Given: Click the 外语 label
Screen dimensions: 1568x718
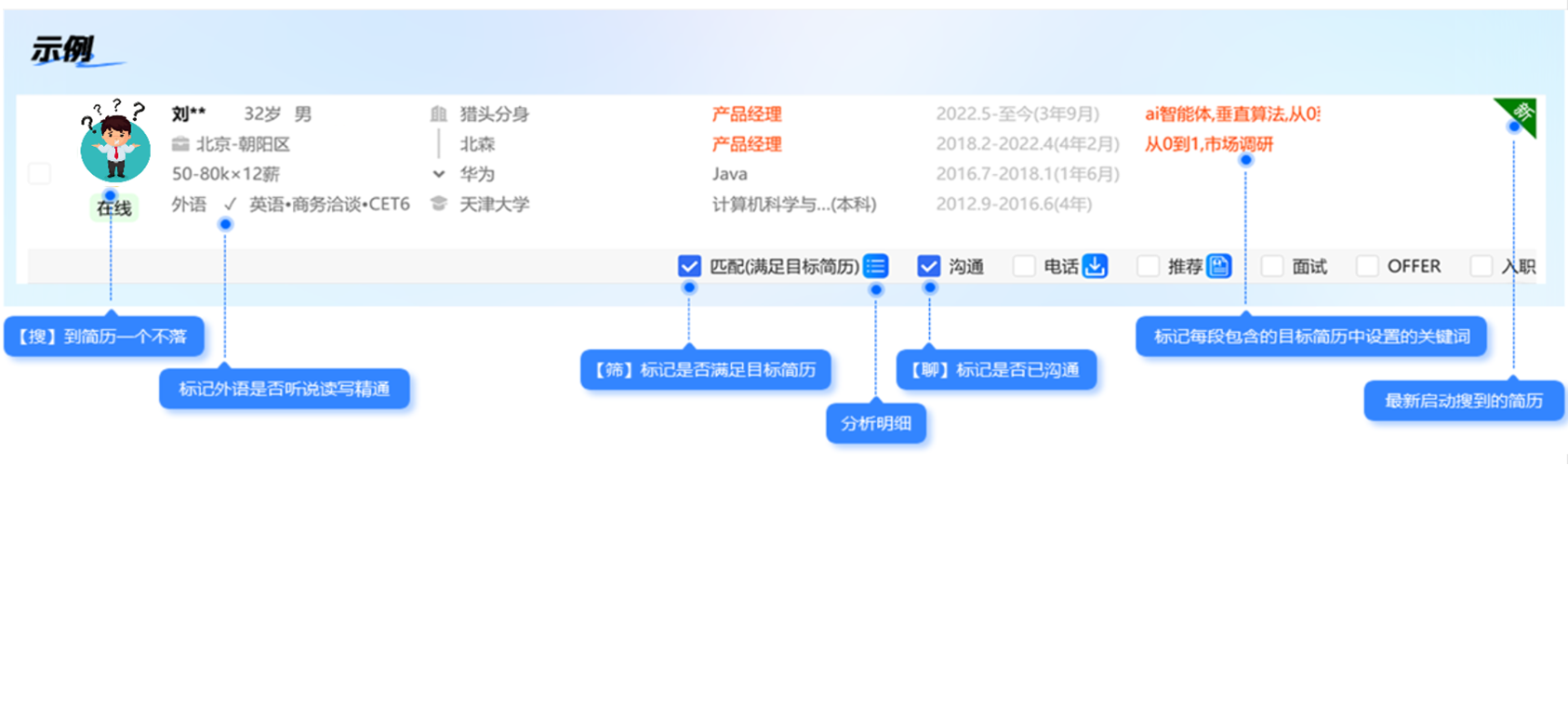Looking at the screenshot, I should pos(189,204).
